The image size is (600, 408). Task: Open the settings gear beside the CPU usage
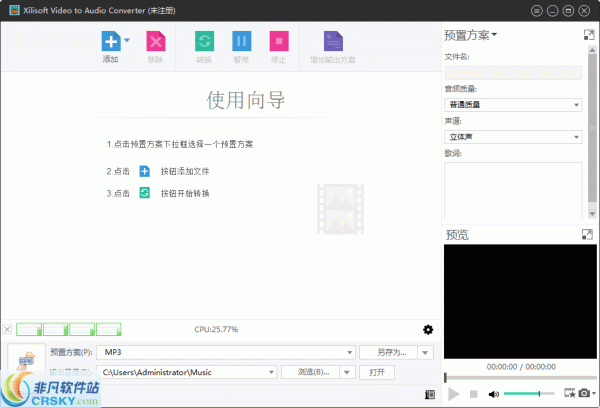coord(428,330)
